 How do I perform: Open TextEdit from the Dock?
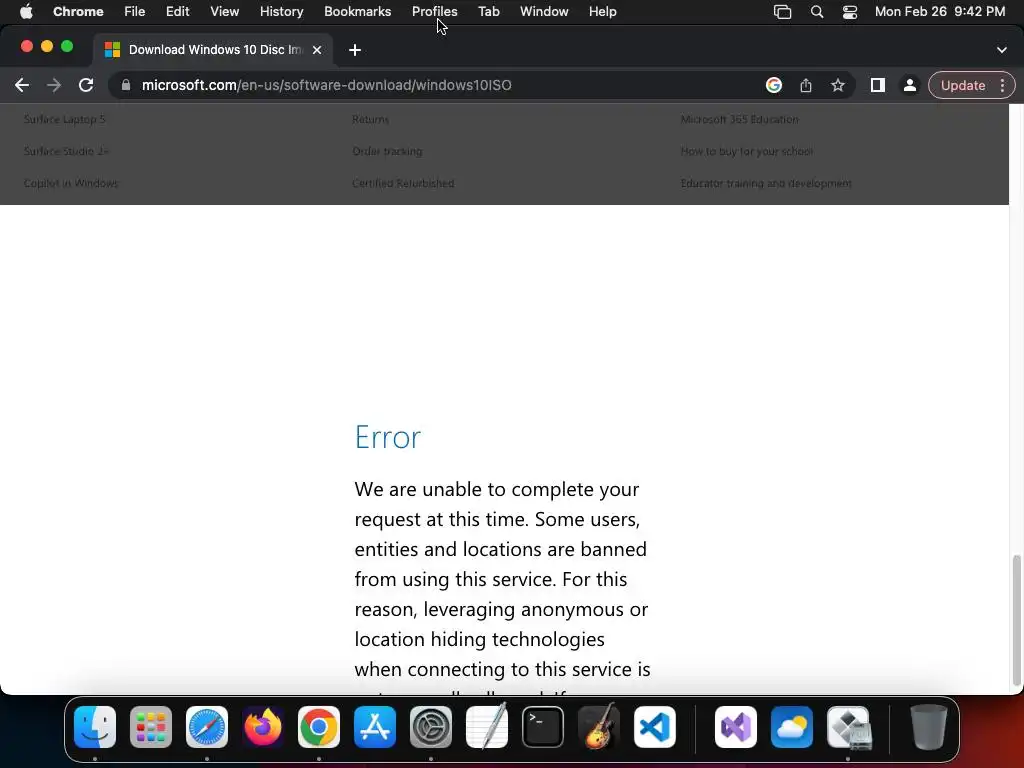(x=487, y=727)
